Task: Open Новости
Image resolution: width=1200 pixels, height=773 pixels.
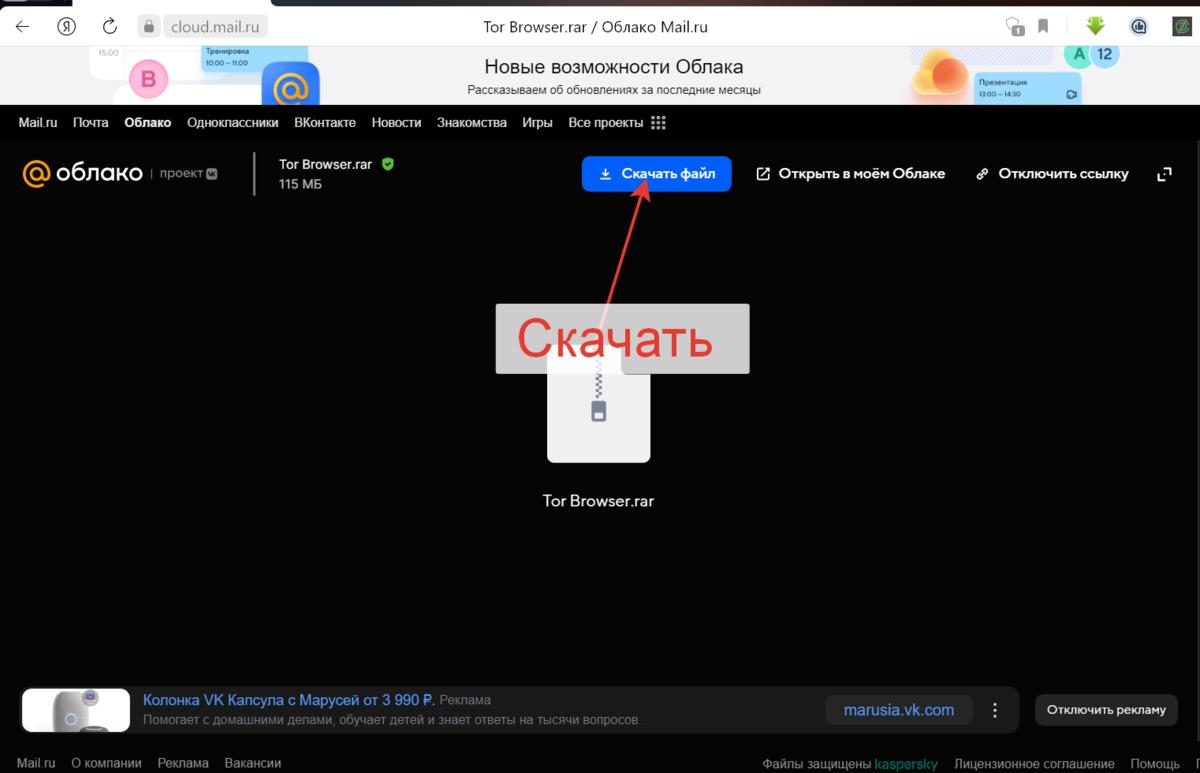Action: 396,123
